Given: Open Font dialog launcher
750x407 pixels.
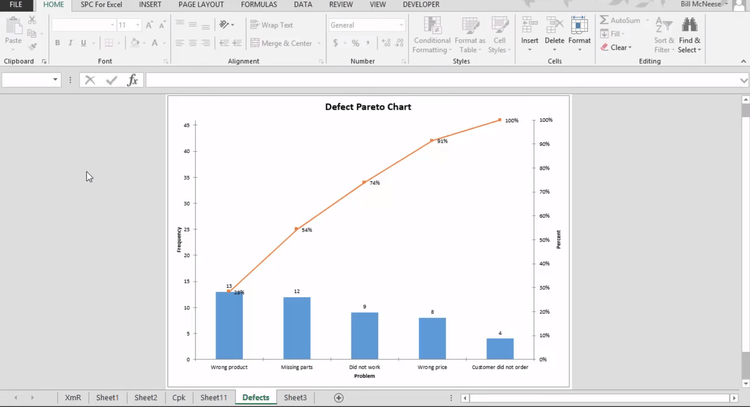Looking at the screenshot, I should pyautogui.click(x=165, y=62).
